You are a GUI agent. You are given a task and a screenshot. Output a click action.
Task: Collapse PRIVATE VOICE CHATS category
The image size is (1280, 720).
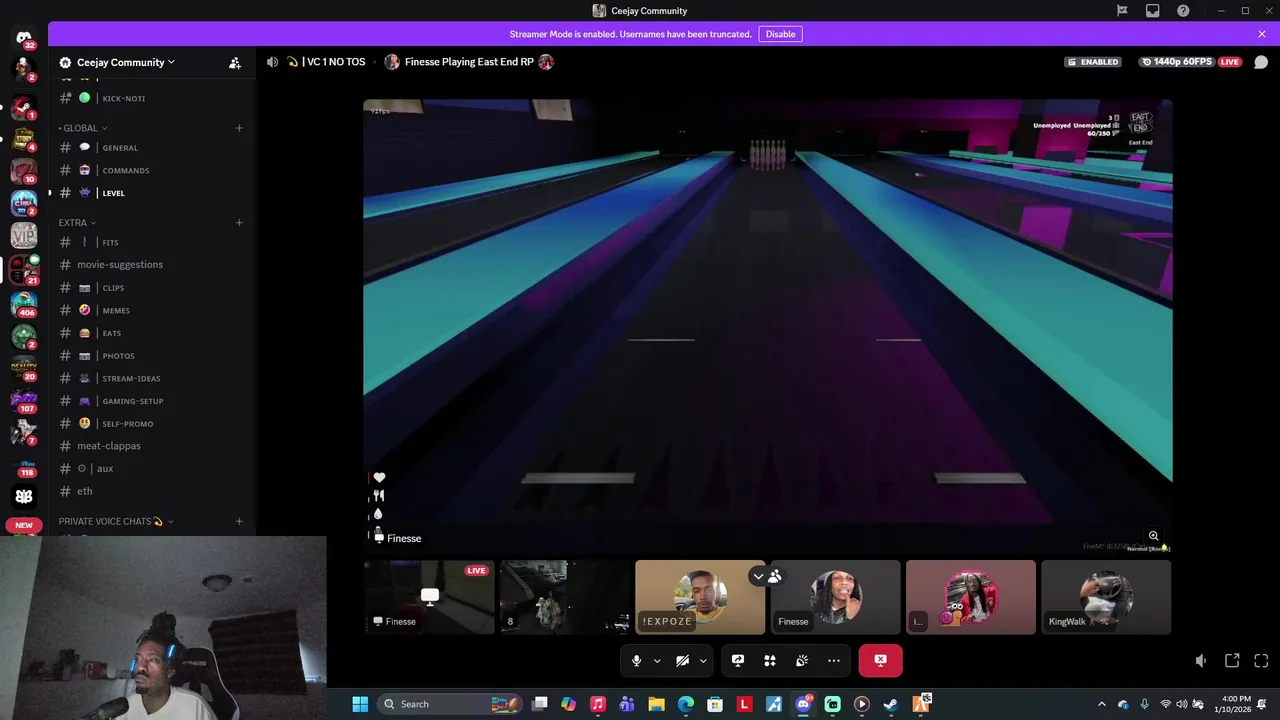[x=115, y=521]
